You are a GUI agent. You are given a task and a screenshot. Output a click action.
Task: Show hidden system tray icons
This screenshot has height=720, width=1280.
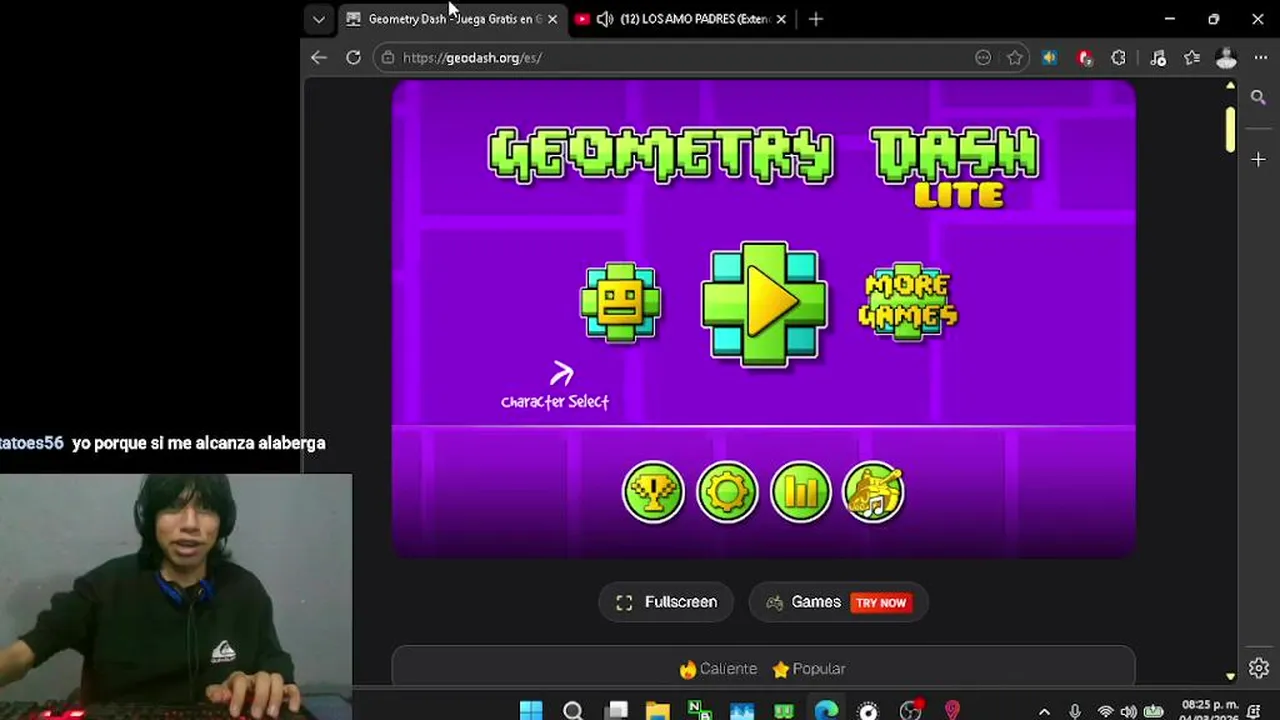[x=1044, y=712]
